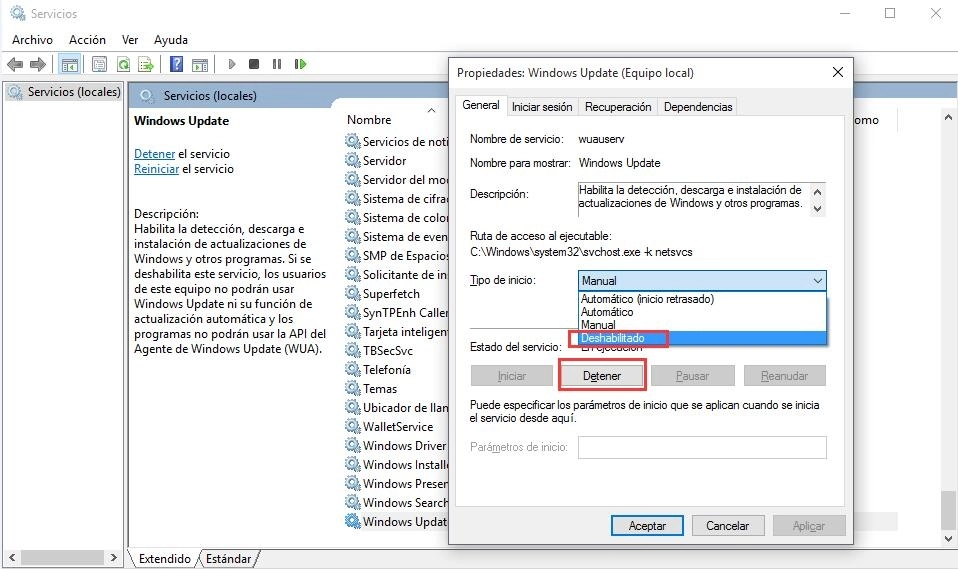Click the Reiniciar el servicio link
This screenshot has width=958, height=569.
click(156, 169)
